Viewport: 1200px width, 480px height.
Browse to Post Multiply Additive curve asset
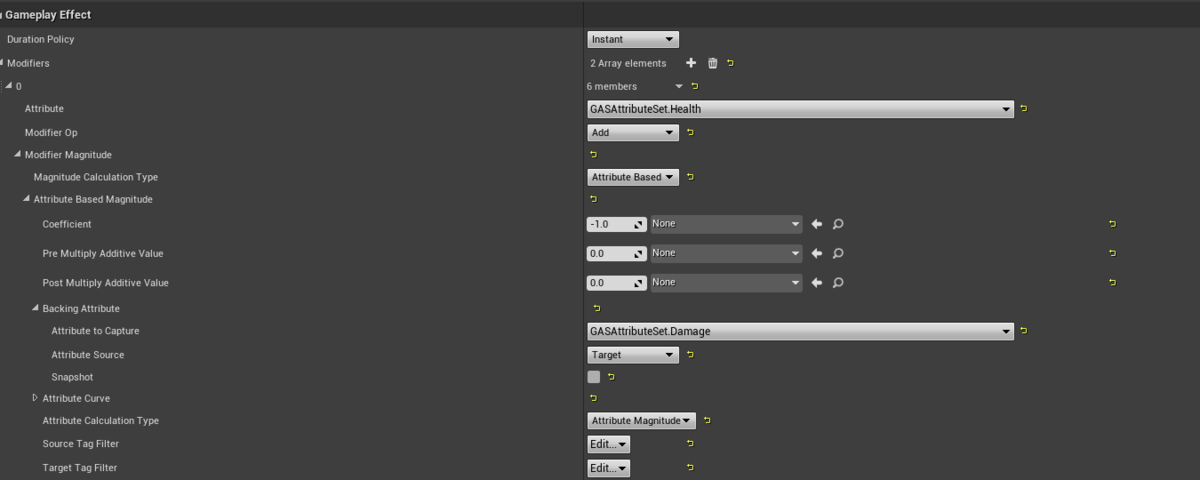coord(838,283)
